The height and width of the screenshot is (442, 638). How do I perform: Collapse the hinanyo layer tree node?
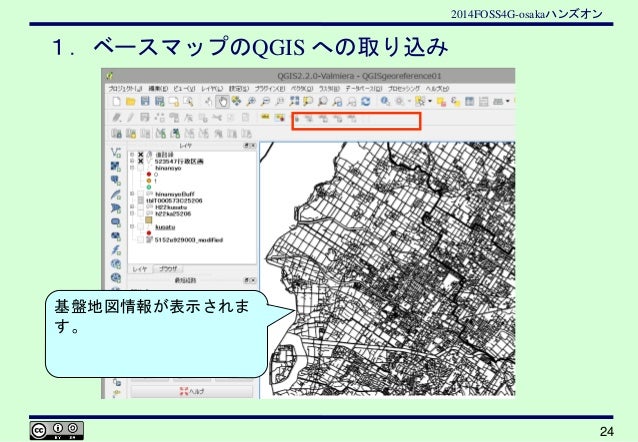click(132, 168)
